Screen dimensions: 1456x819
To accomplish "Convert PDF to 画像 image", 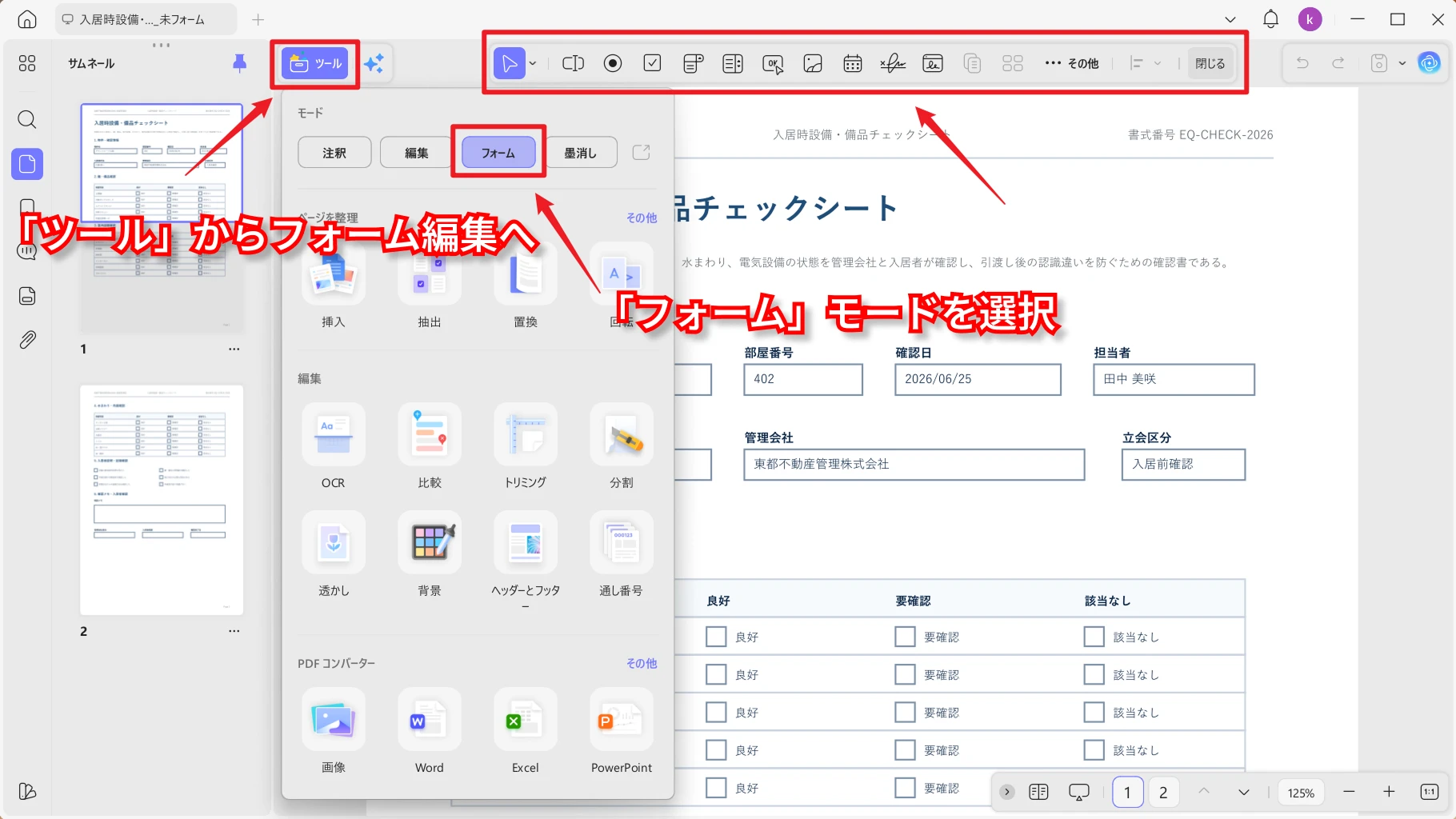I will click(334, 731).
